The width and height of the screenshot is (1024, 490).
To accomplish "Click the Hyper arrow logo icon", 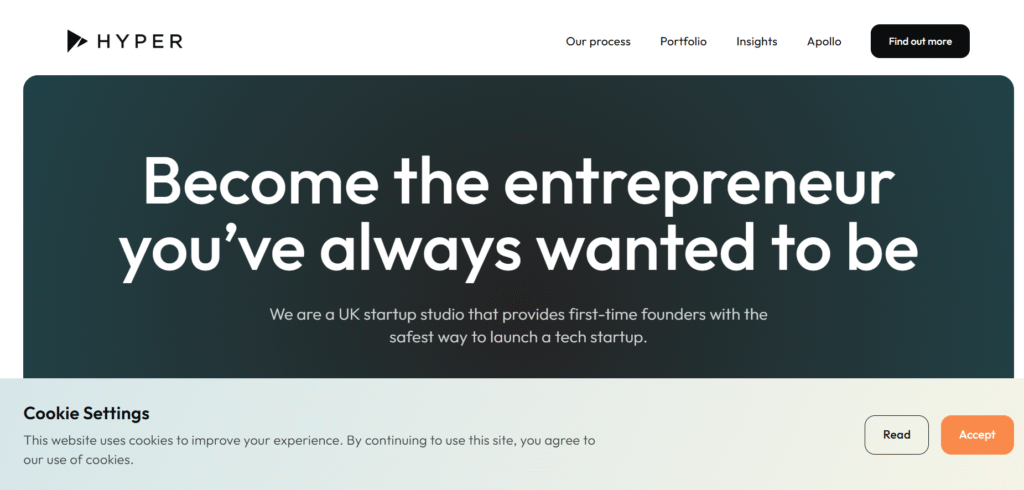I will 77,41.
